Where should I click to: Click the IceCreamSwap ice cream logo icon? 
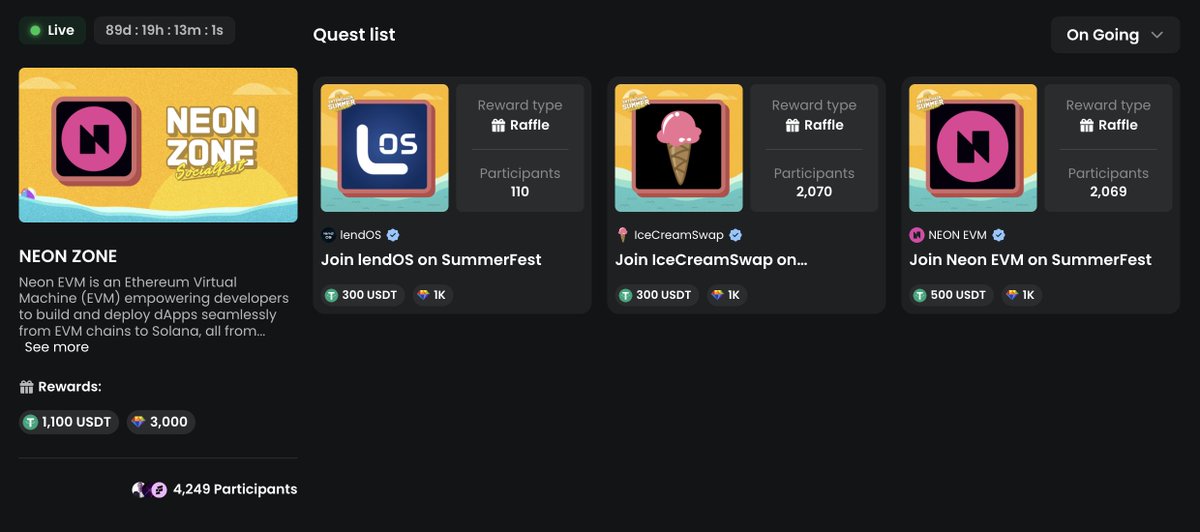click(x=622, y=235)
